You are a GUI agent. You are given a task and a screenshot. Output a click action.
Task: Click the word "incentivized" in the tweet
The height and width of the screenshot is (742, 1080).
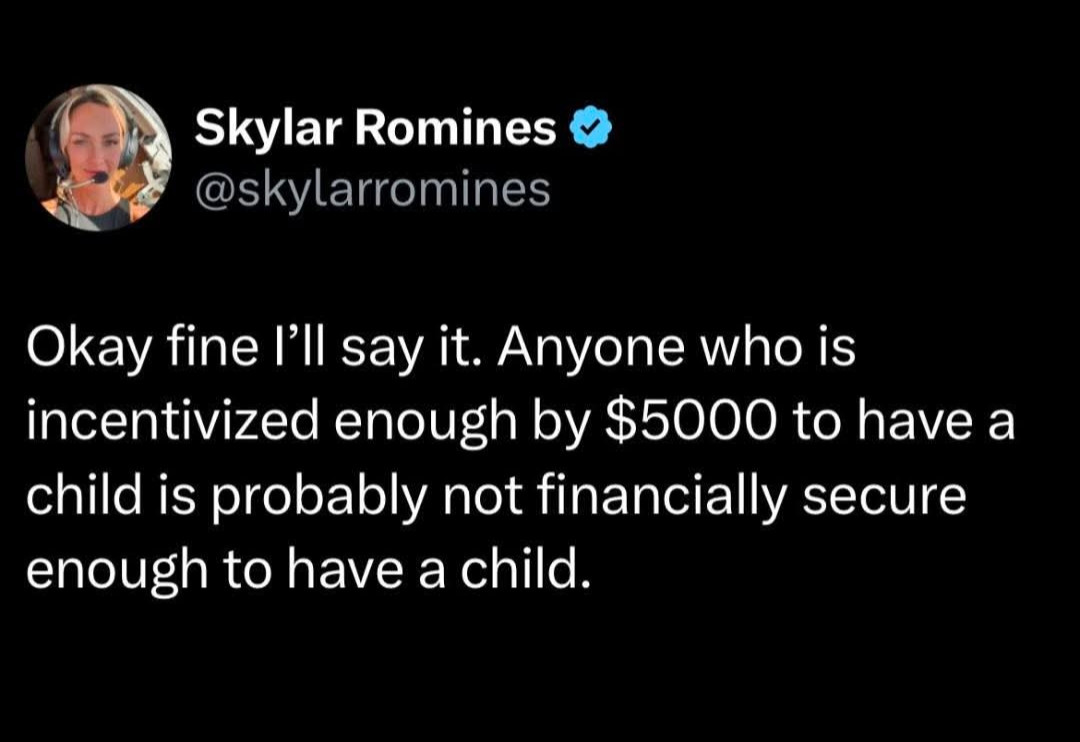point(173,422)
